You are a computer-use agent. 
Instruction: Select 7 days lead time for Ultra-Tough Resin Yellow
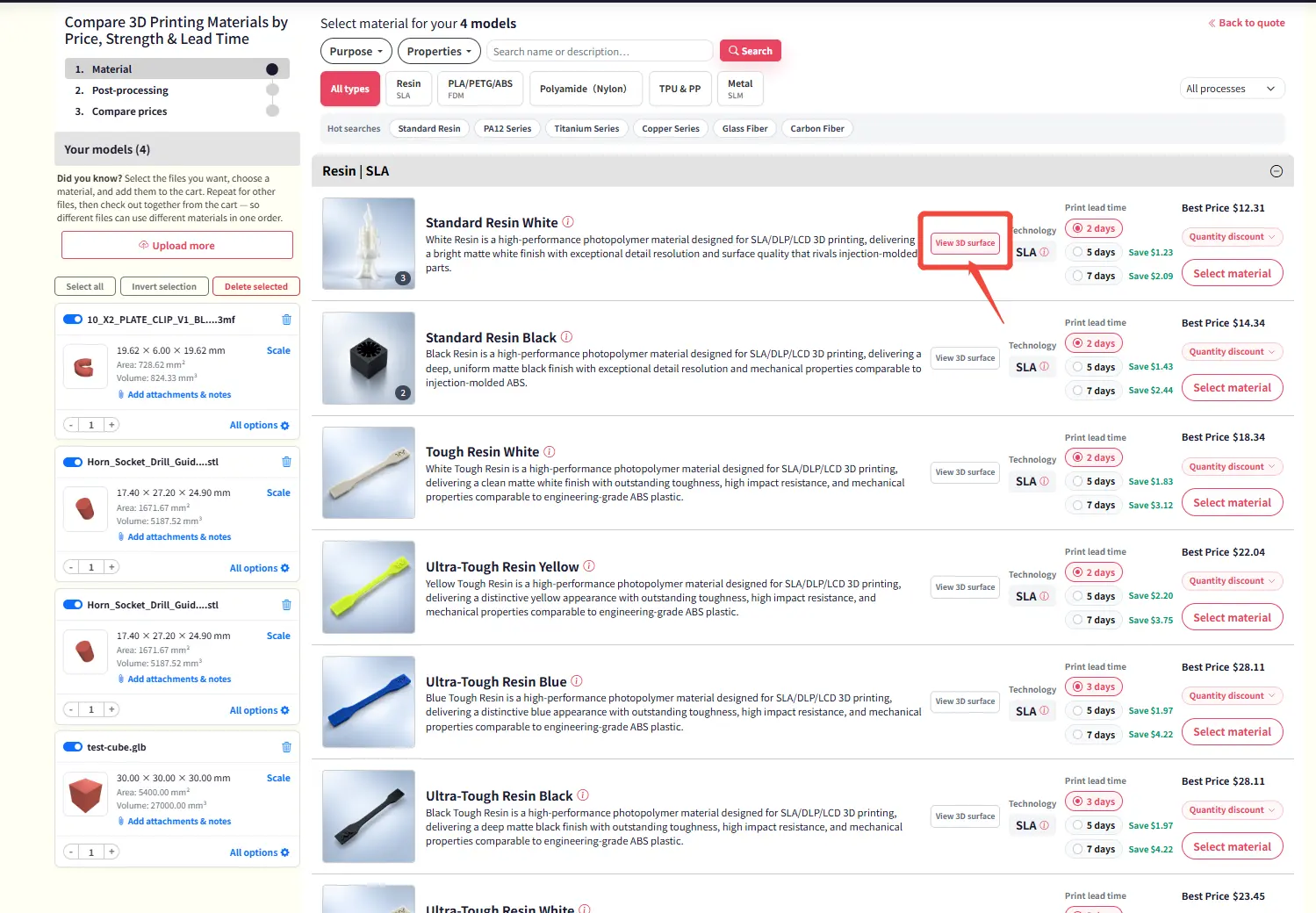(x=1094, y=620)
